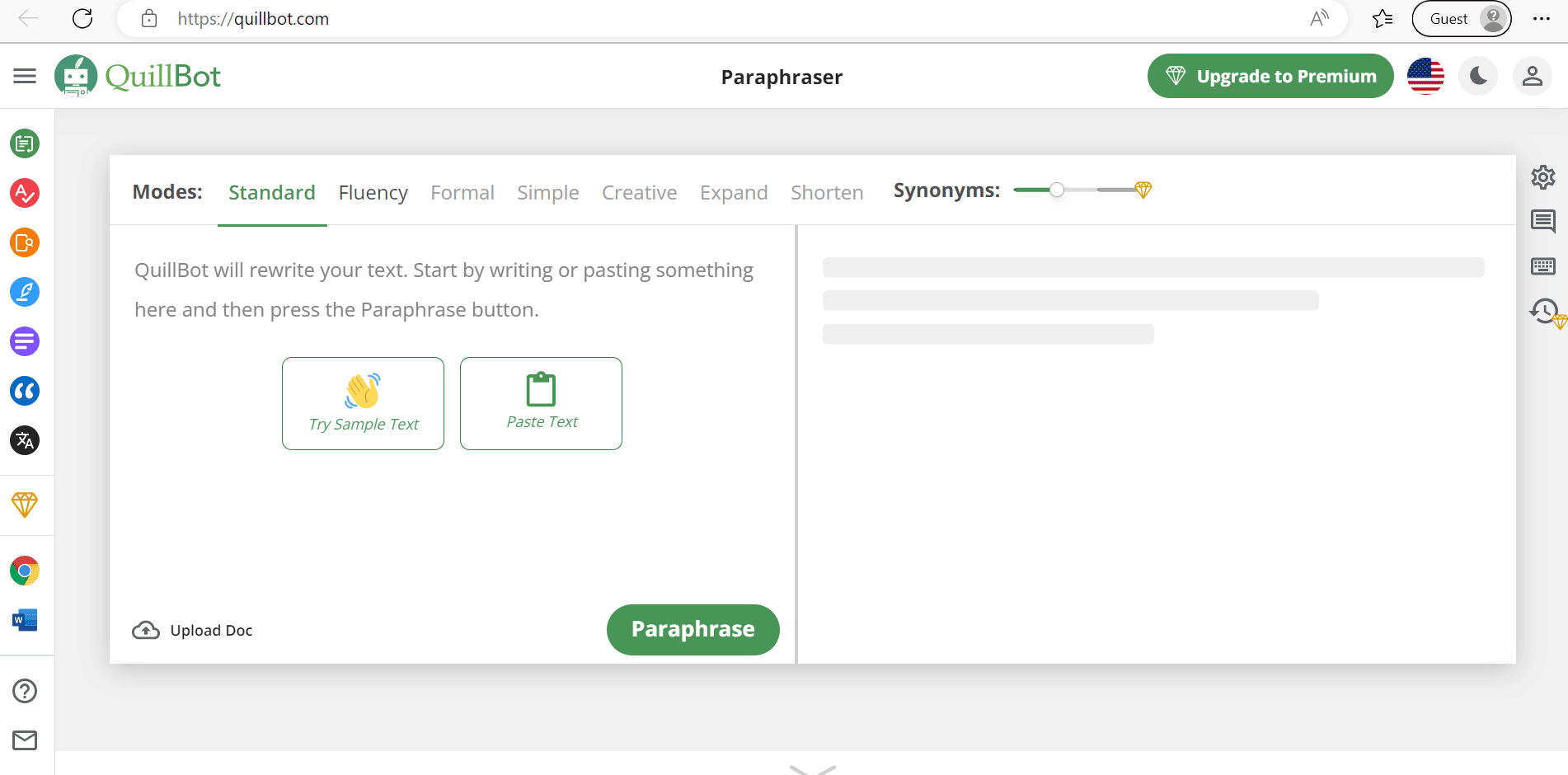Open the Contact mail icon
The height and width of the screenshot is (775, 1568).
pyautogui.click(x=25, y=740)
